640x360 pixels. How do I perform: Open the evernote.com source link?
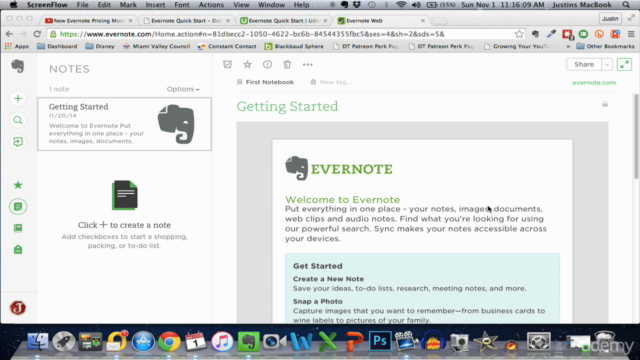pyautogui.click(x=594, y=82)
